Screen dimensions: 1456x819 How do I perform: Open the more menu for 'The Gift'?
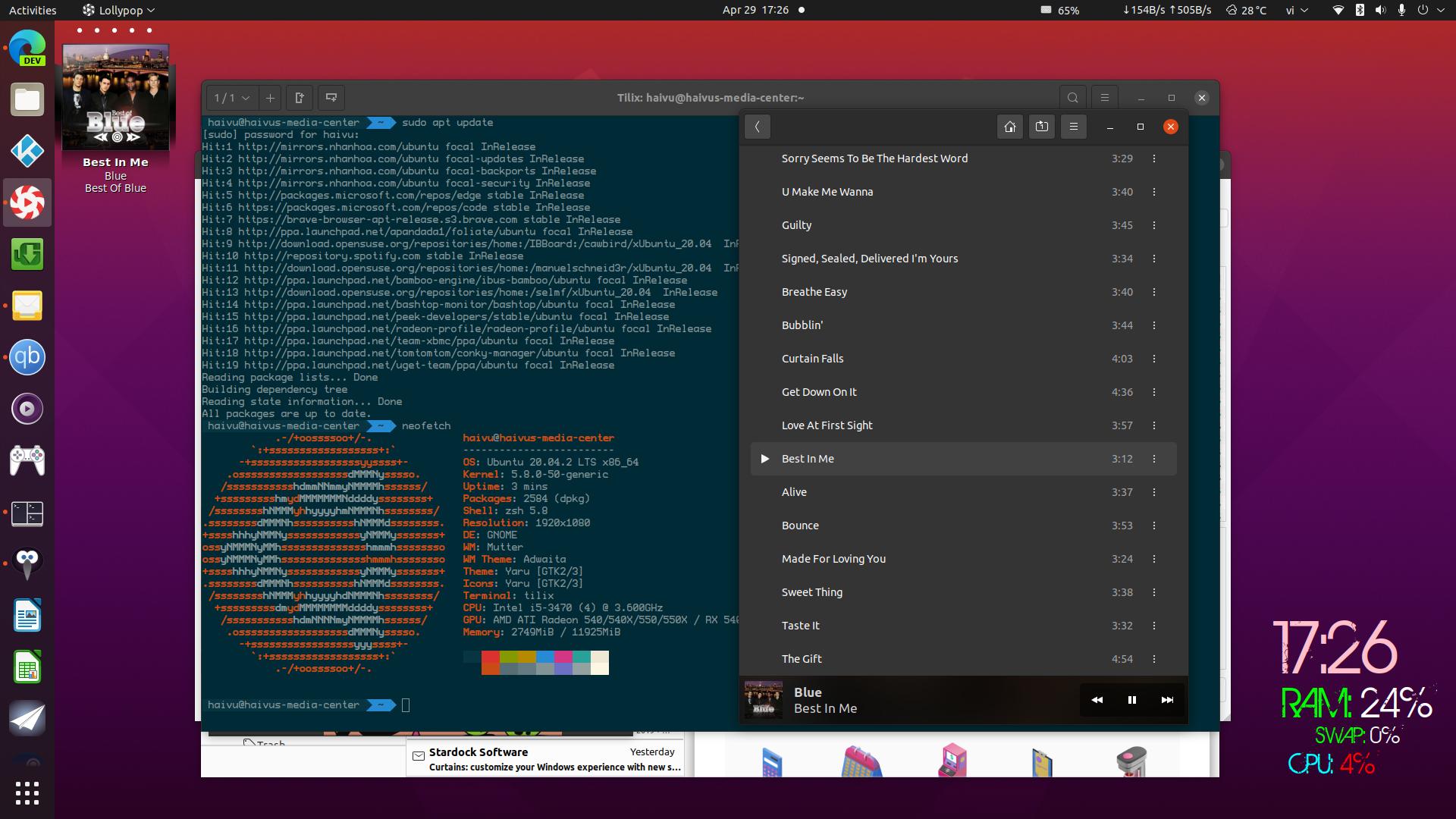1154,659
